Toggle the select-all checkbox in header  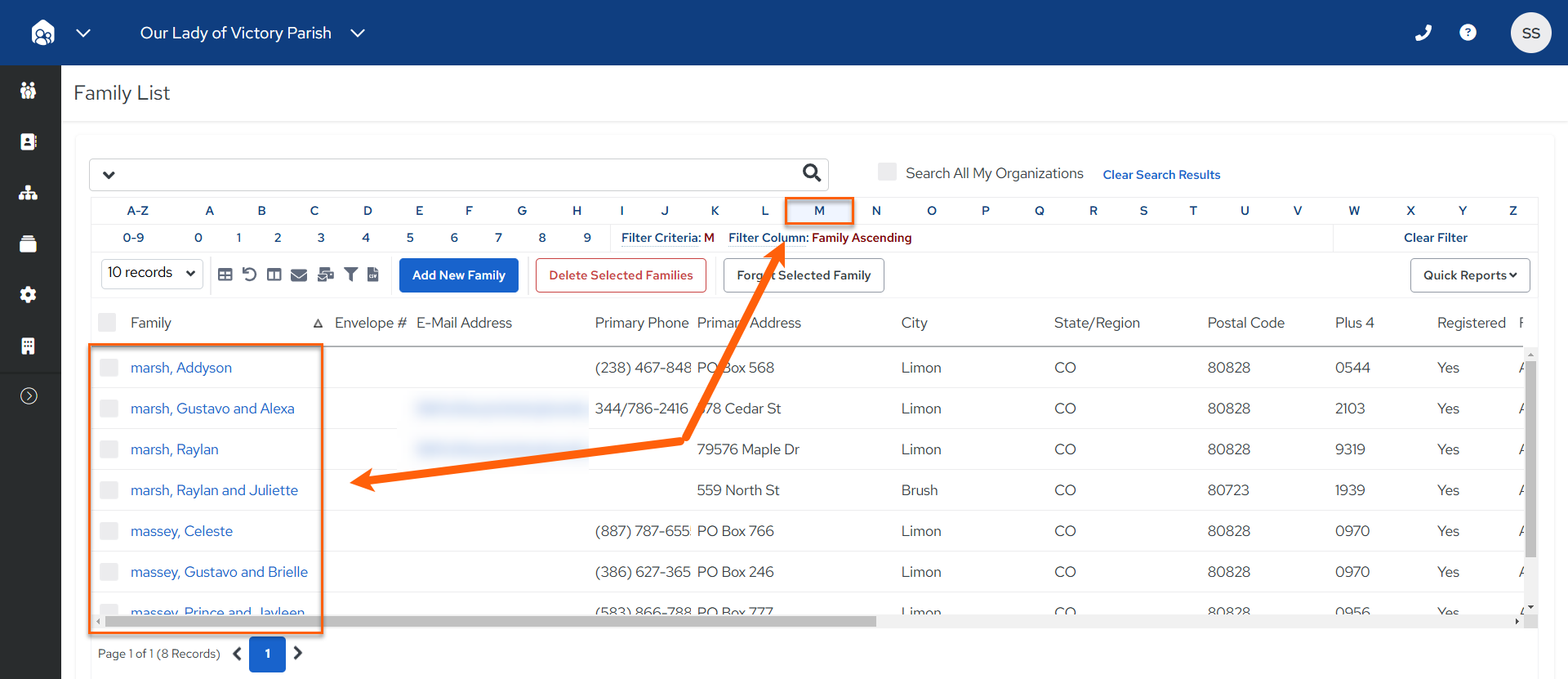click(107, 322)
